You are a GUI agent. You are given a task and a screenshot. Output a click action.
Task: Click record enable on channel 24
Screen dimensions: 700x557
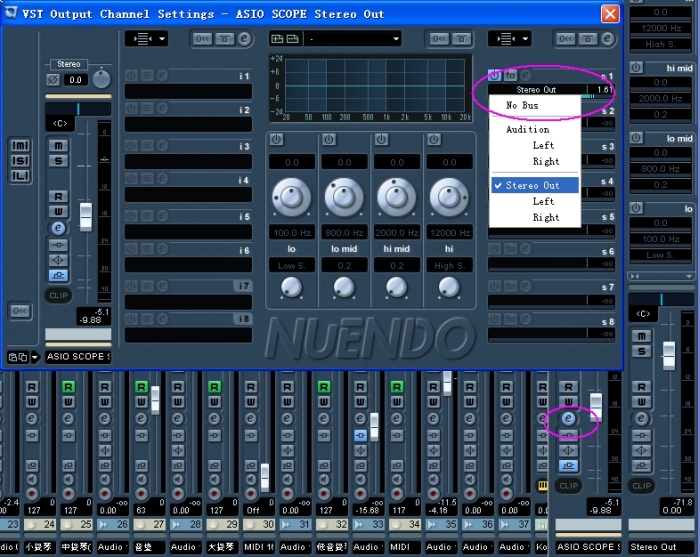pos(32,494)
